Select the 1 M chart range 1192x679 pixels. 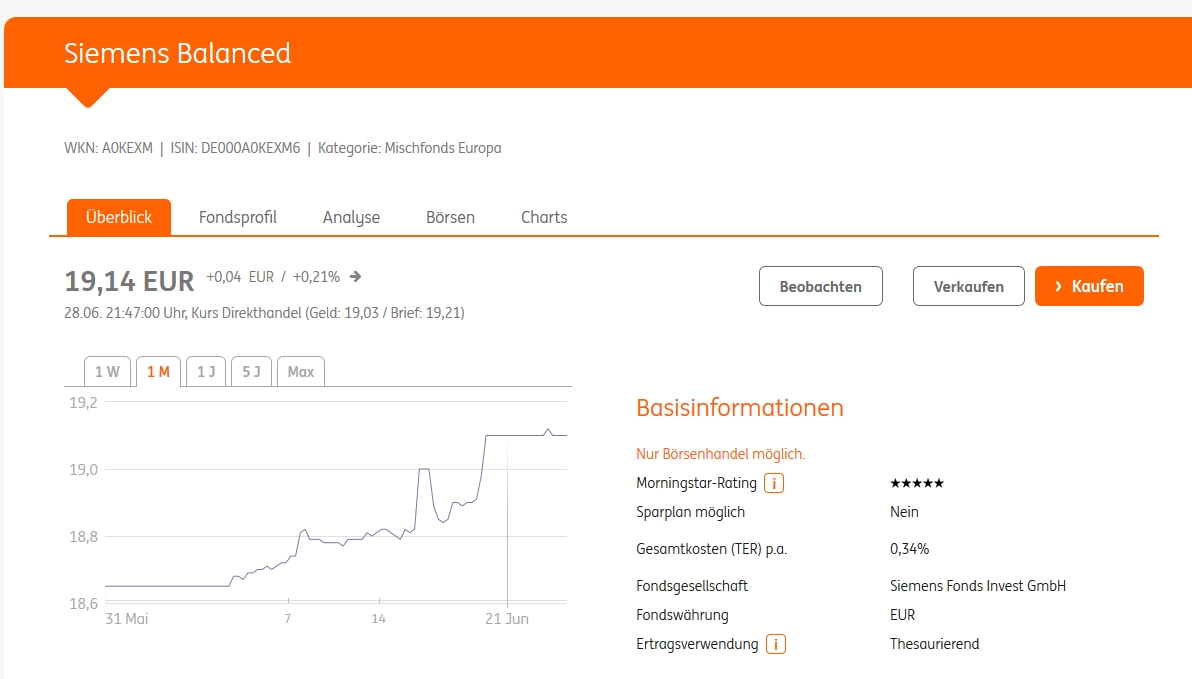[158, 372]
